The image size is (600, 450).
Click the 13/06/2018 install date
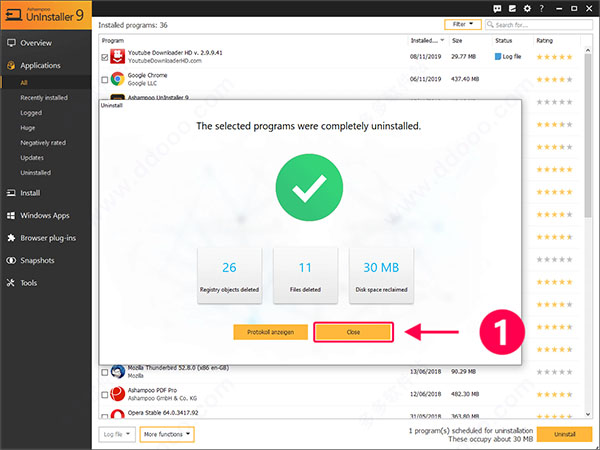tap(426, 371)
